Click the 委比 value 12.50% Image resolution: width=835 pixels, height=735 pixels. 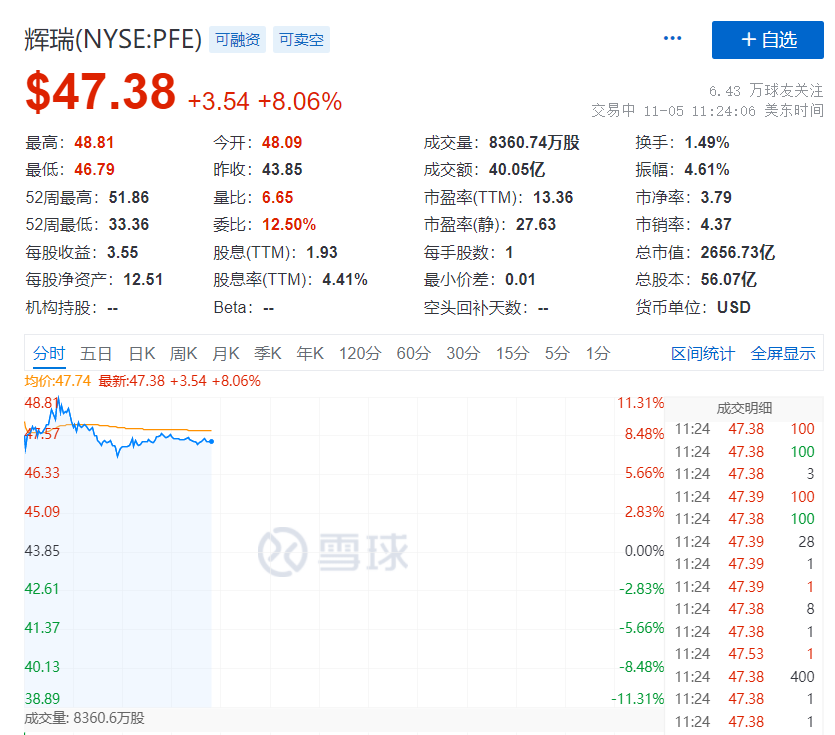pyautogui.click(x=289, y=225)
